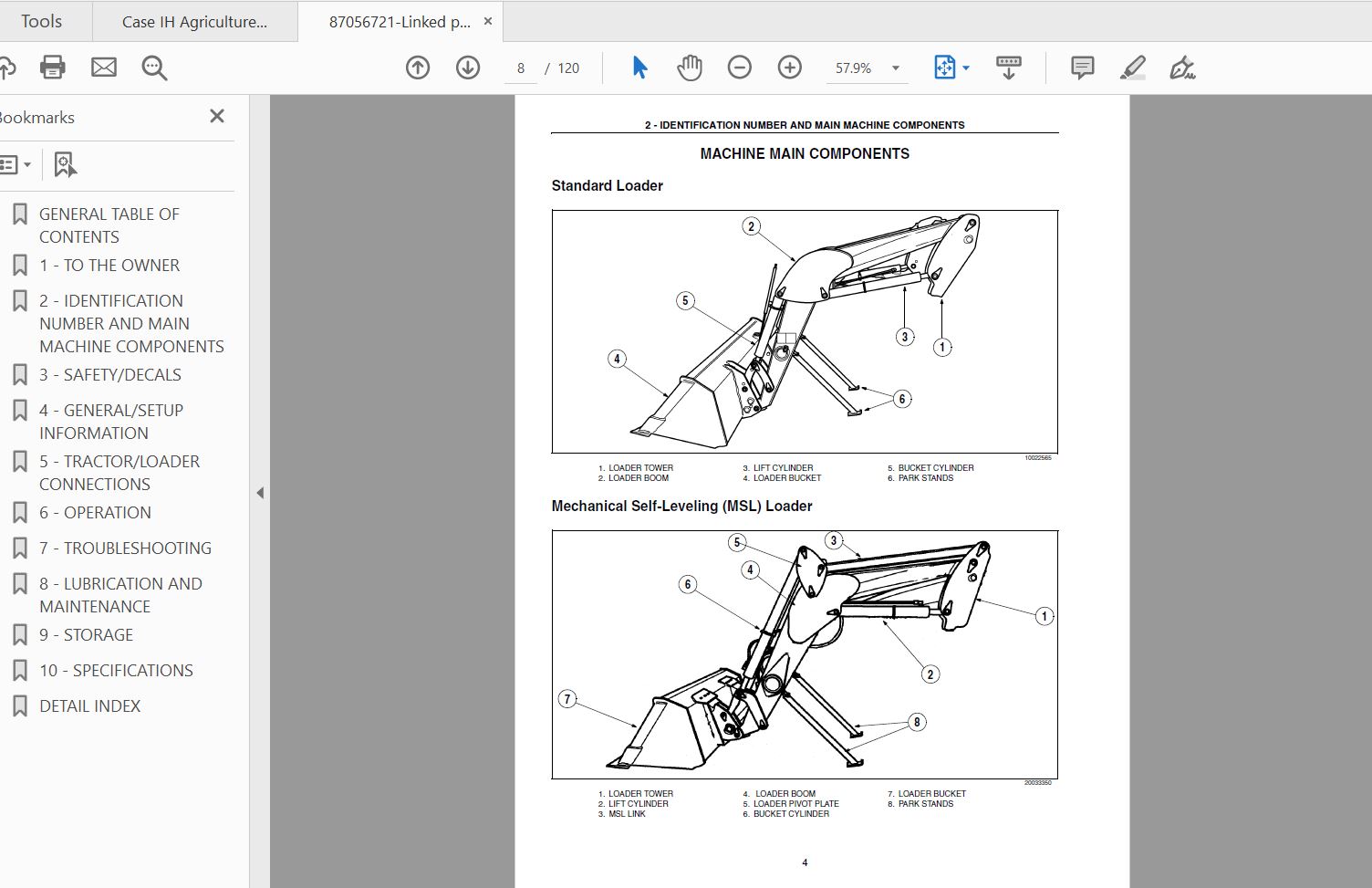Open bookmark options list menu
The width and height of the screenshot is (1372, 888).
click(16, 165)
